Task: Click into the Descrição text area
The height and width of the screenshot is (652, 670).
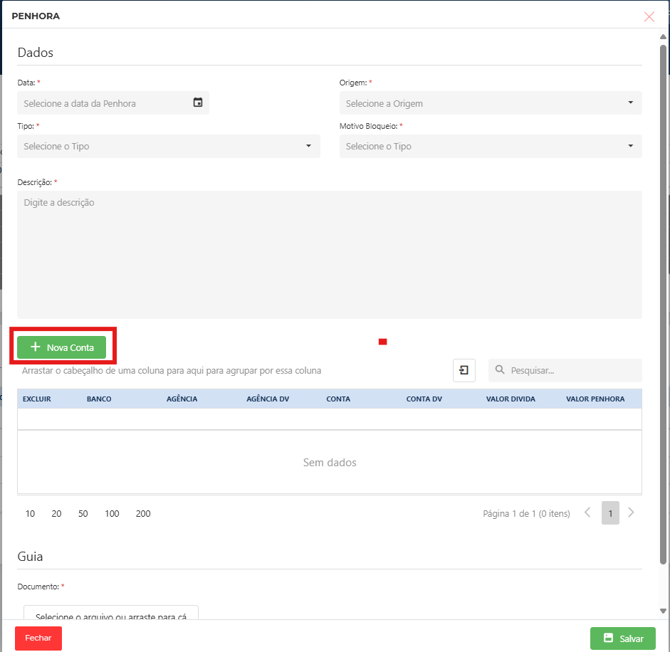Action: click(x=329, y=254)
